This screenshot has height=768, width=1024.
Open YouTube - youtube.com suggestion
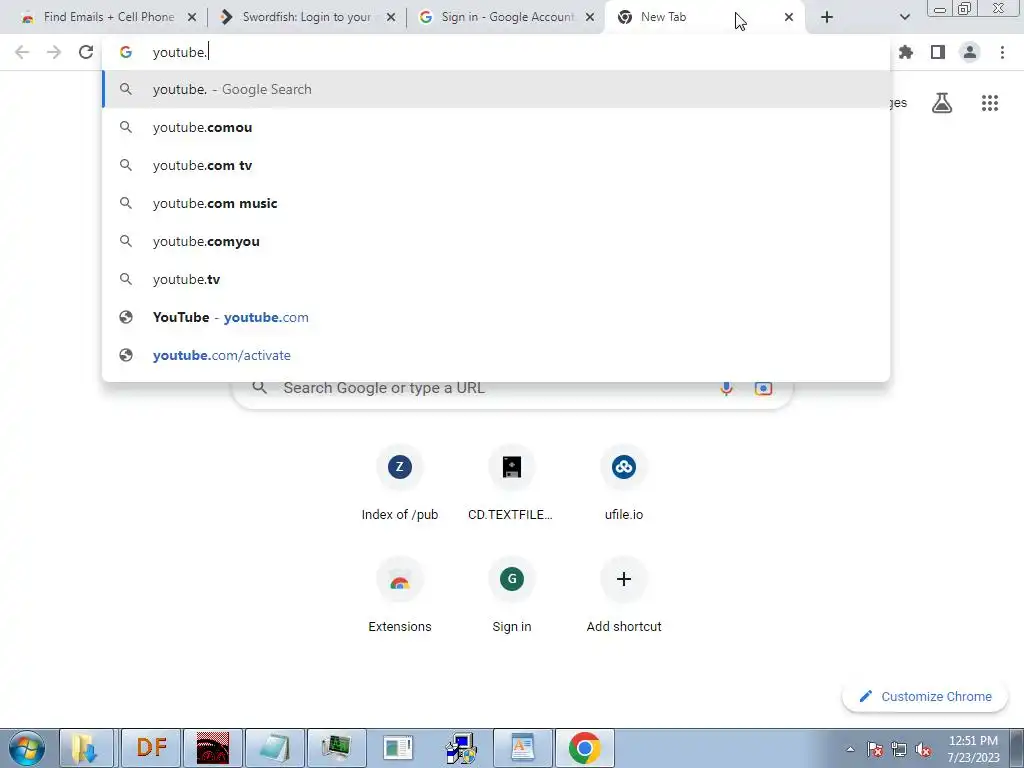[496, 317]
